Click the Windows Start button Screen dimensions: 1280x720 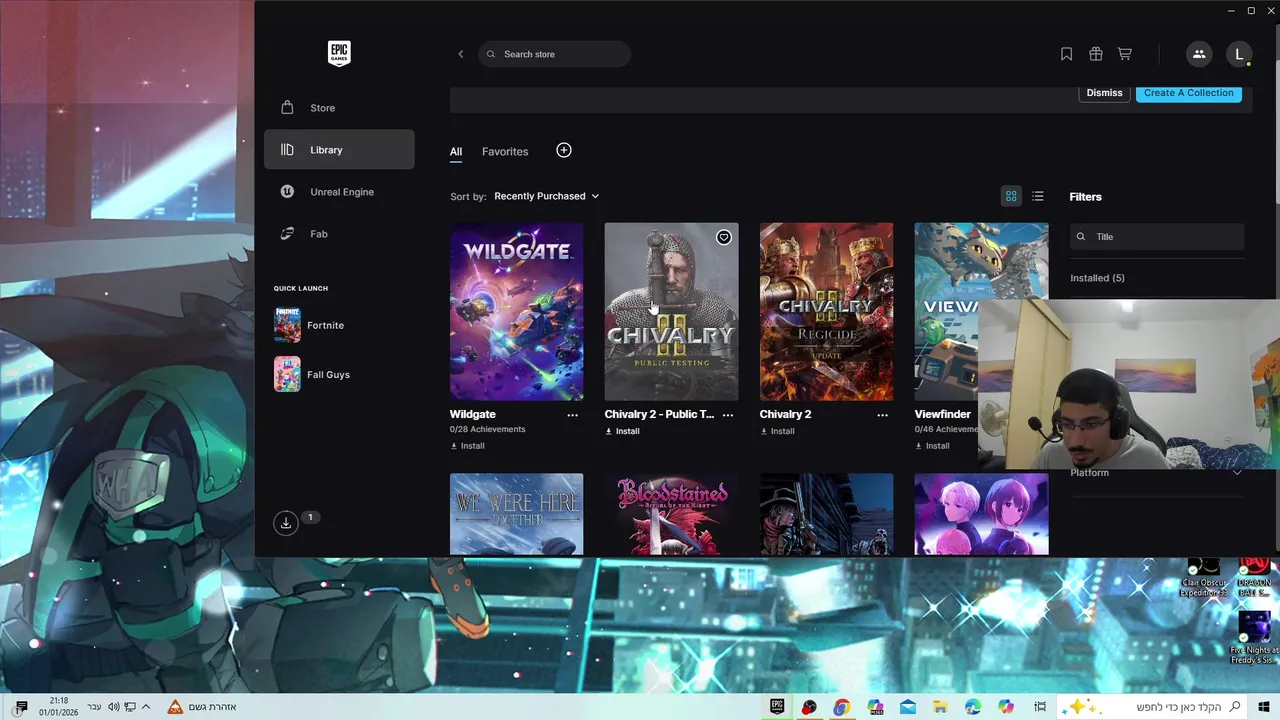coord(1264,706)
